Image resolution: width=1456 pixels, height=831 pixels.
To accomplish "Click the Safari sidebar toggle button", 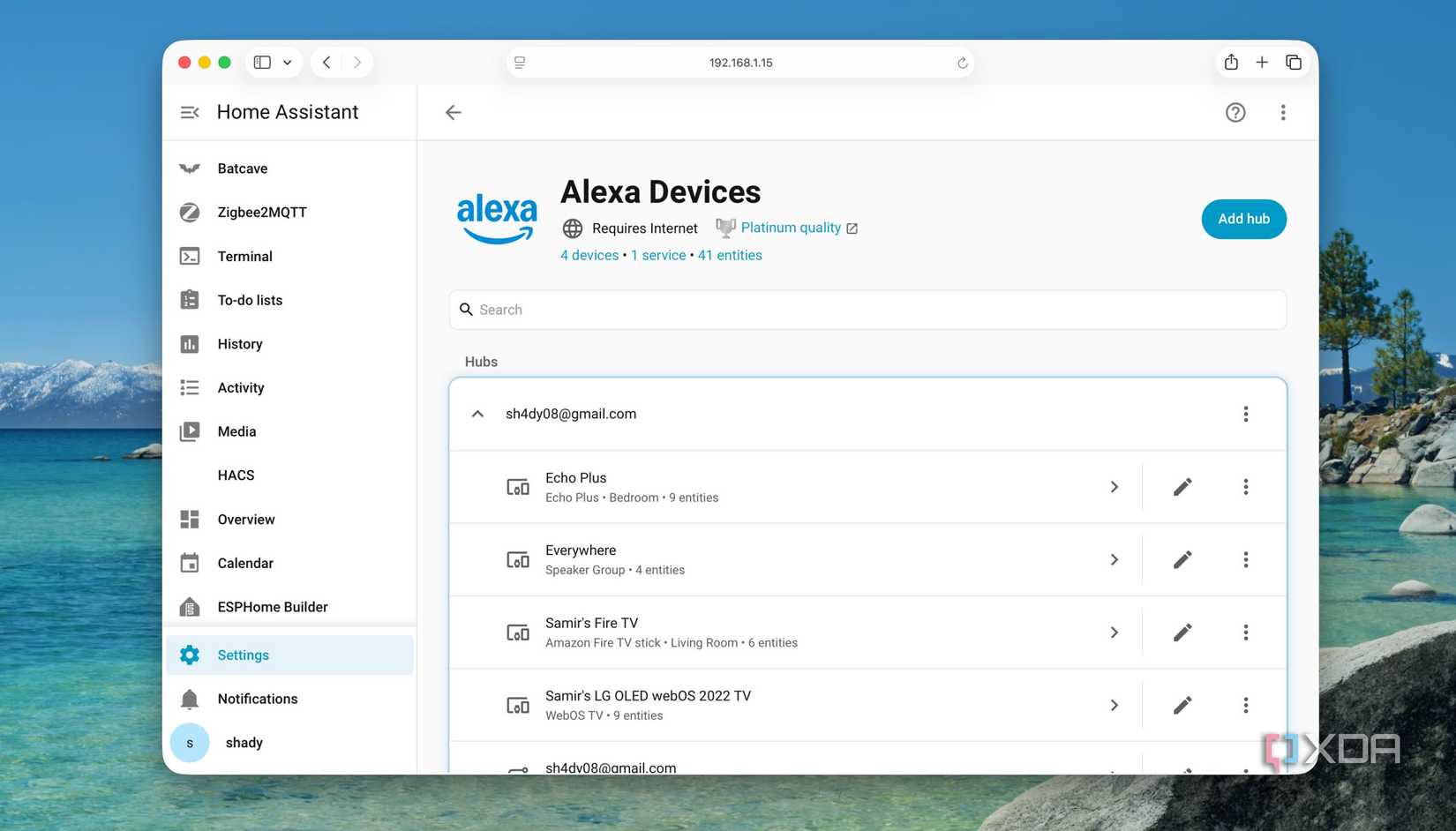I will [x=262, y=63].
